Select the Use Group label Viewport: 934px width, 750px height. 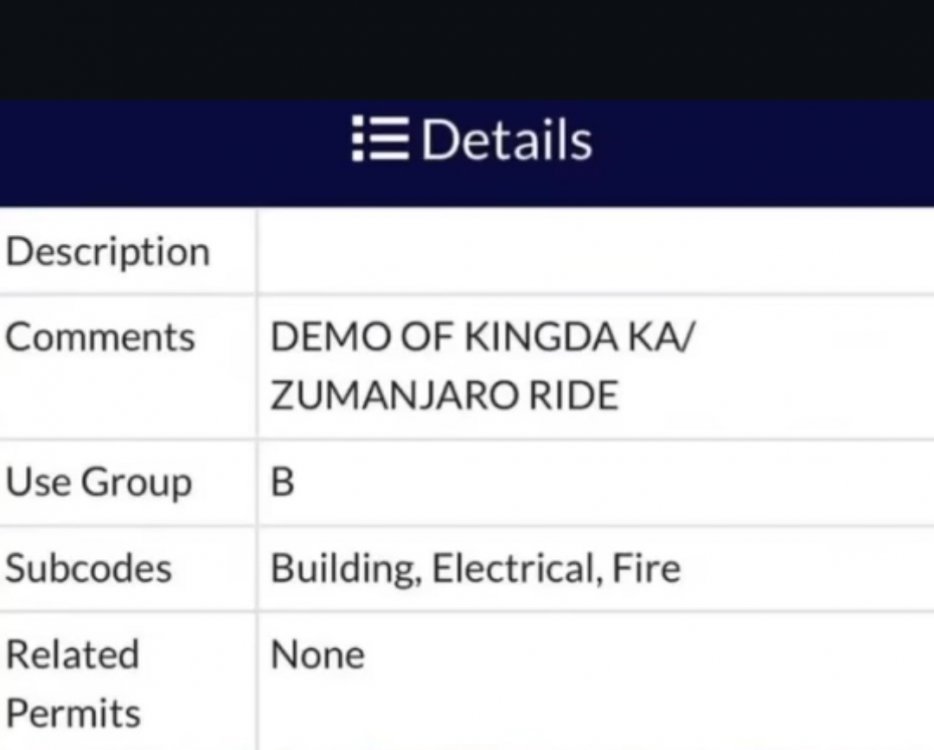98,482
